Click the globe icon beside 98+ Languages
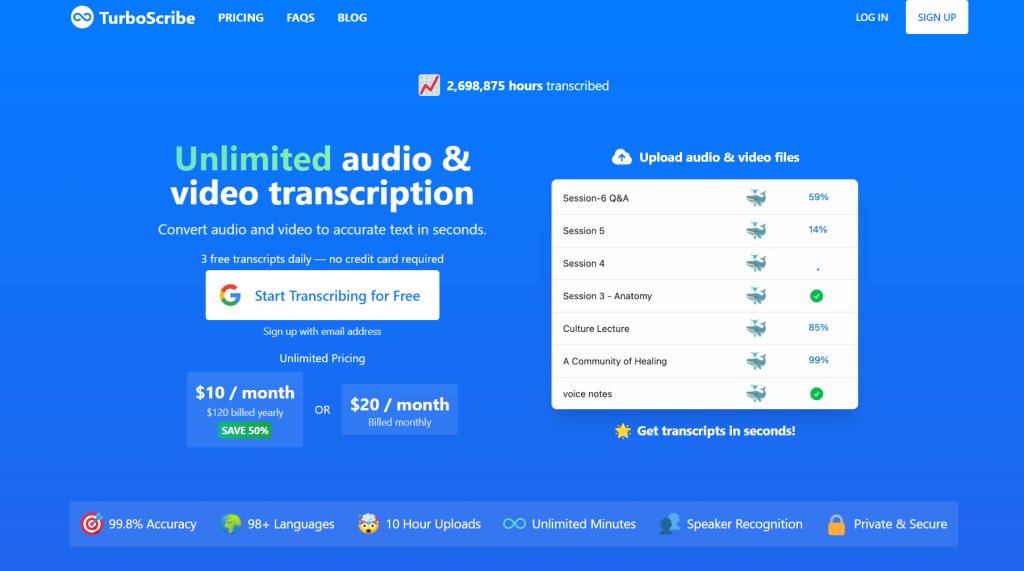This screenshot has width=1024, height=571. (231, 524)
